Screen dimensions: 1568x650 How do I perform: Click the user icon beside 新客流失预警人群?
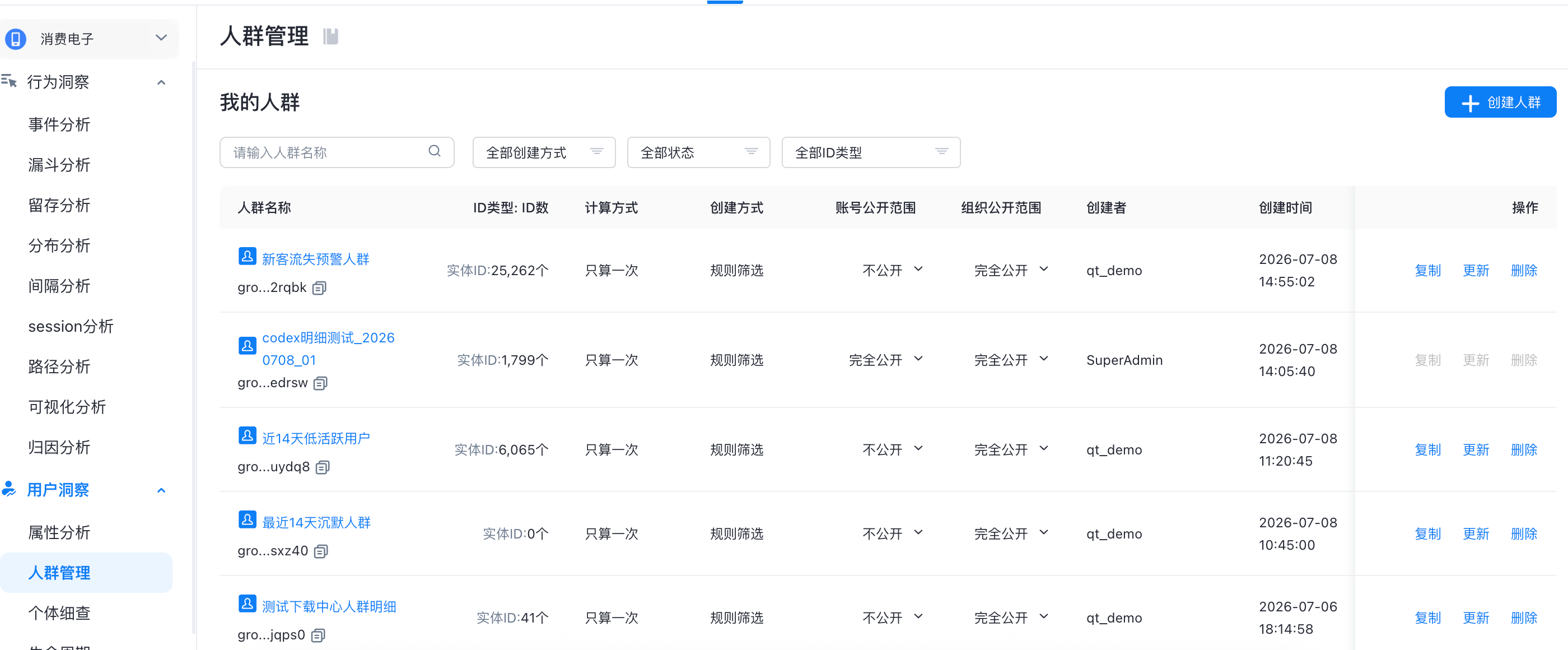(x=247, y=257)
